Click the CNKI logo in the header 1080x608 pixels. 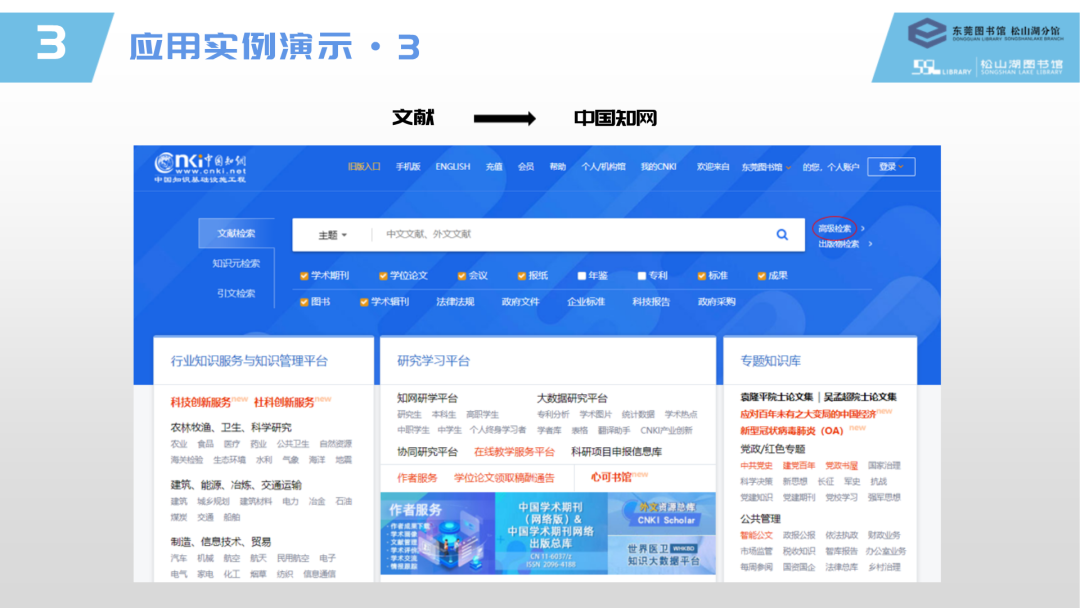(x=200, y=168)
